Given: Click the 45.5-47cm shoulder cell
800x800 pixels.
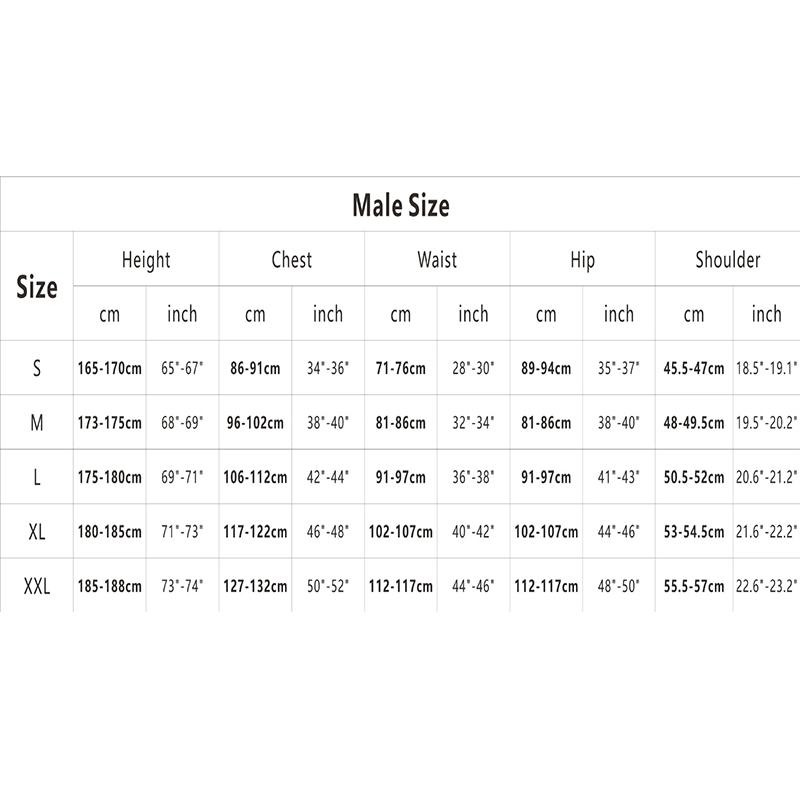Looking at the screenshot, I should [x=694, y=368].
